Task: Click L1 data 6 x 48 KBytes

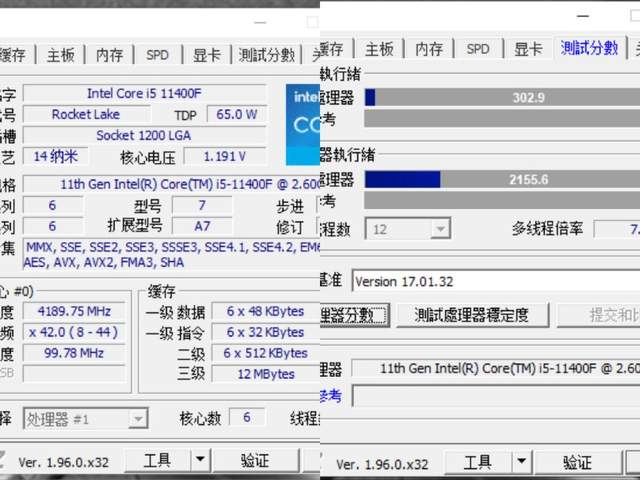Action: tap(265, 311)
